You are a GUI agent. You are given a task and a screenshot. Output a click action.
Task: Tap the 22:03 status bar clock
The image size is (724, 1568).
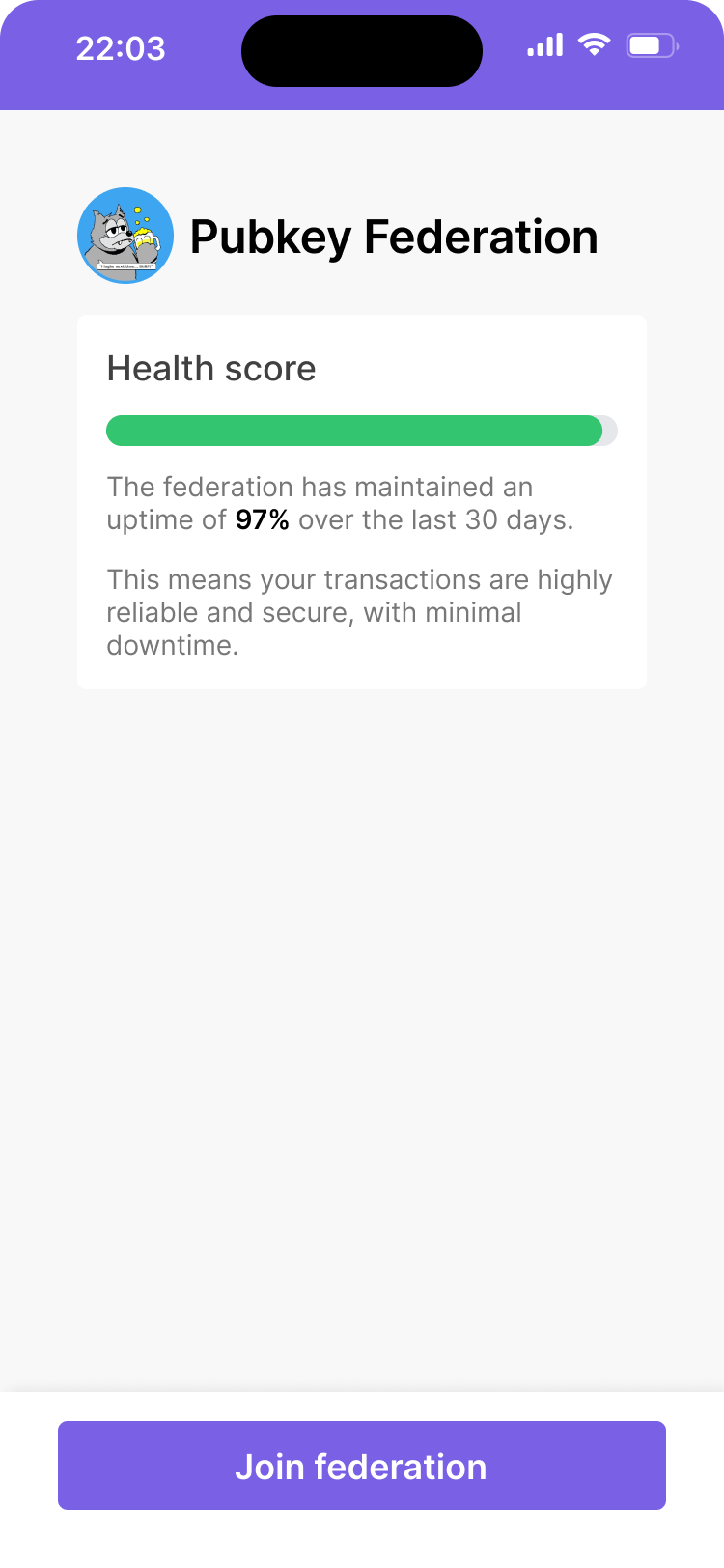(x=121, y=48)
